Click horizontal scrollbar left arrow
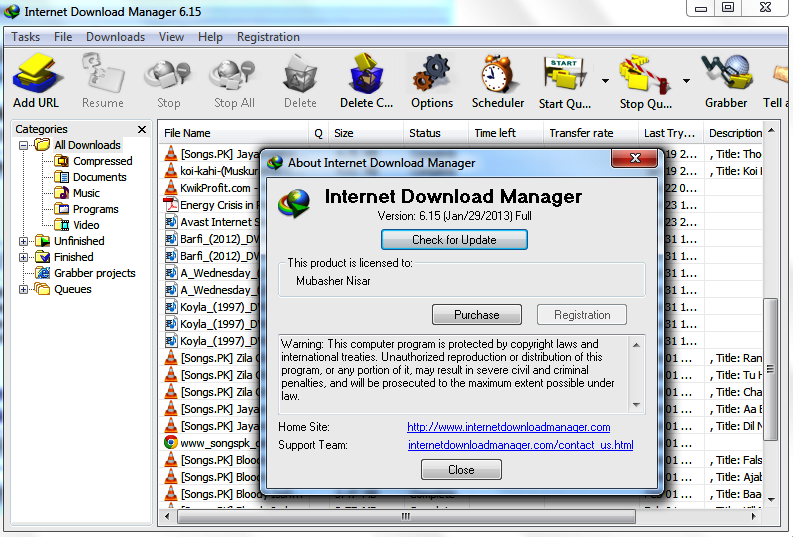Viewport: 793px width, 537px height. [167, 516]
